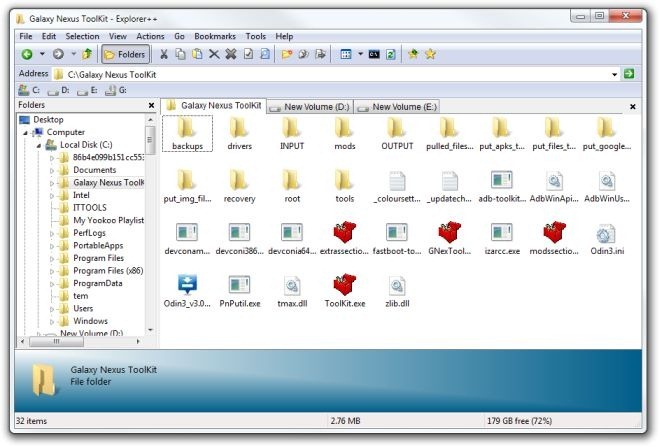
Task: Go up one folder level
Action: pos(87,54)
